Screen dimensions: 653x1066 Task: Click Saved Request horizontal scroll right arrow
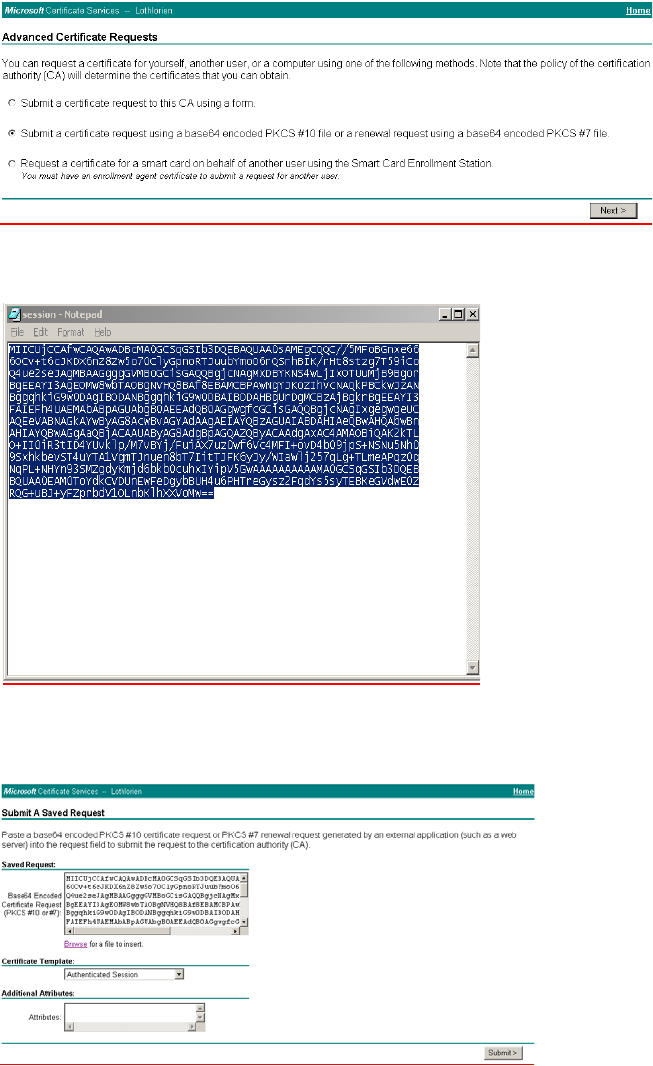(x=236, y=931)
